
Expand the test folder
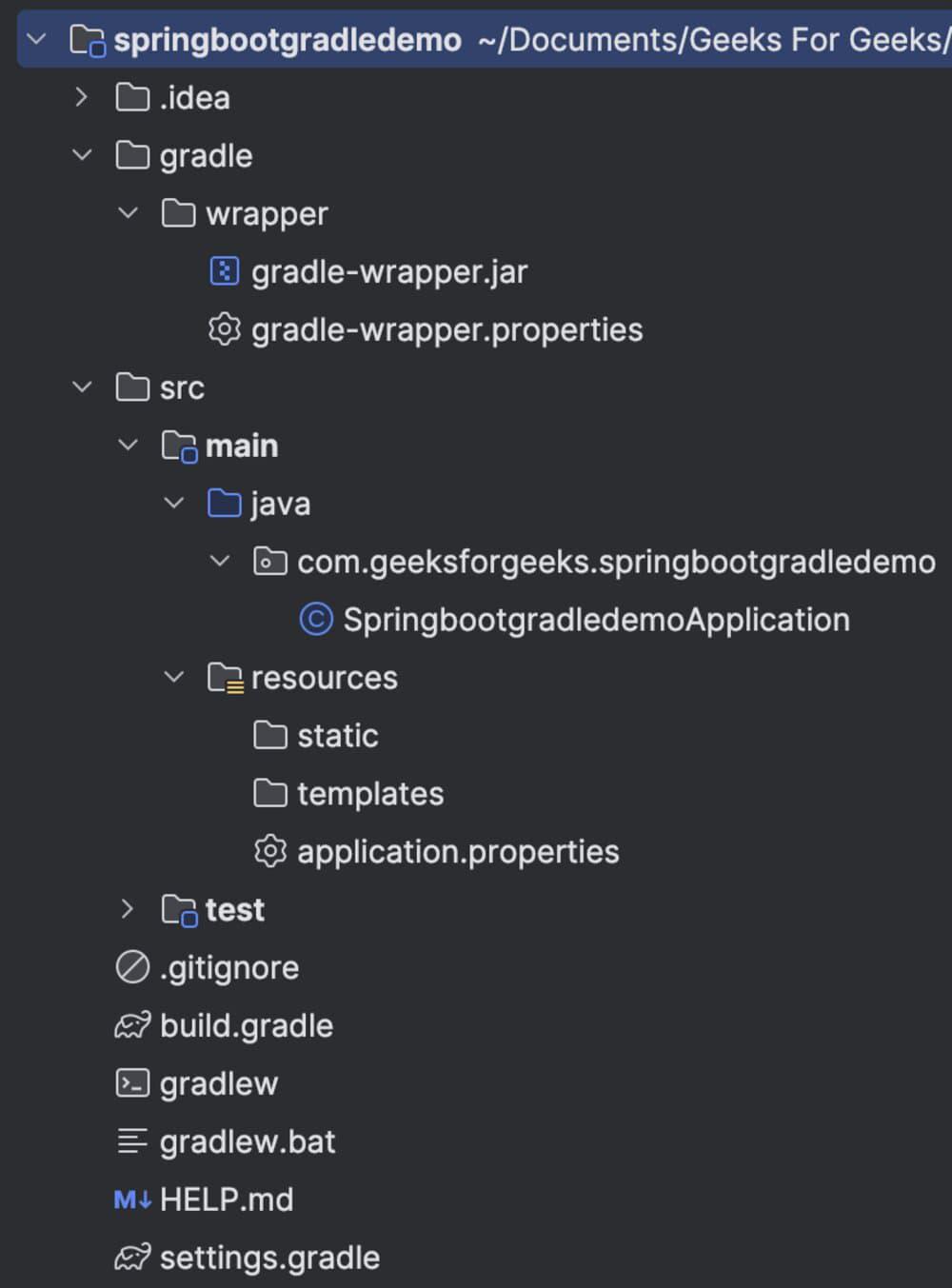(x=128, y=909)
